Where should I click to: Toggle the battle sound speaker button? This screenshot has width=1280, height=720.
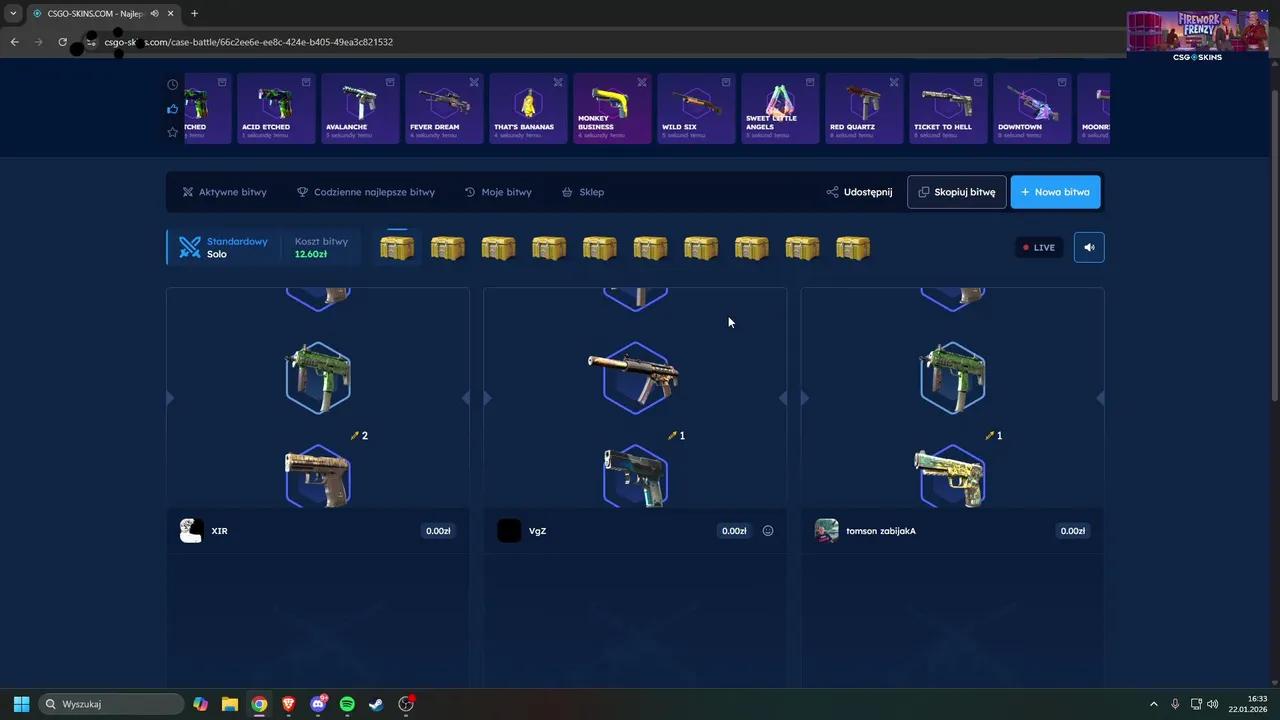coord(1089,247)
